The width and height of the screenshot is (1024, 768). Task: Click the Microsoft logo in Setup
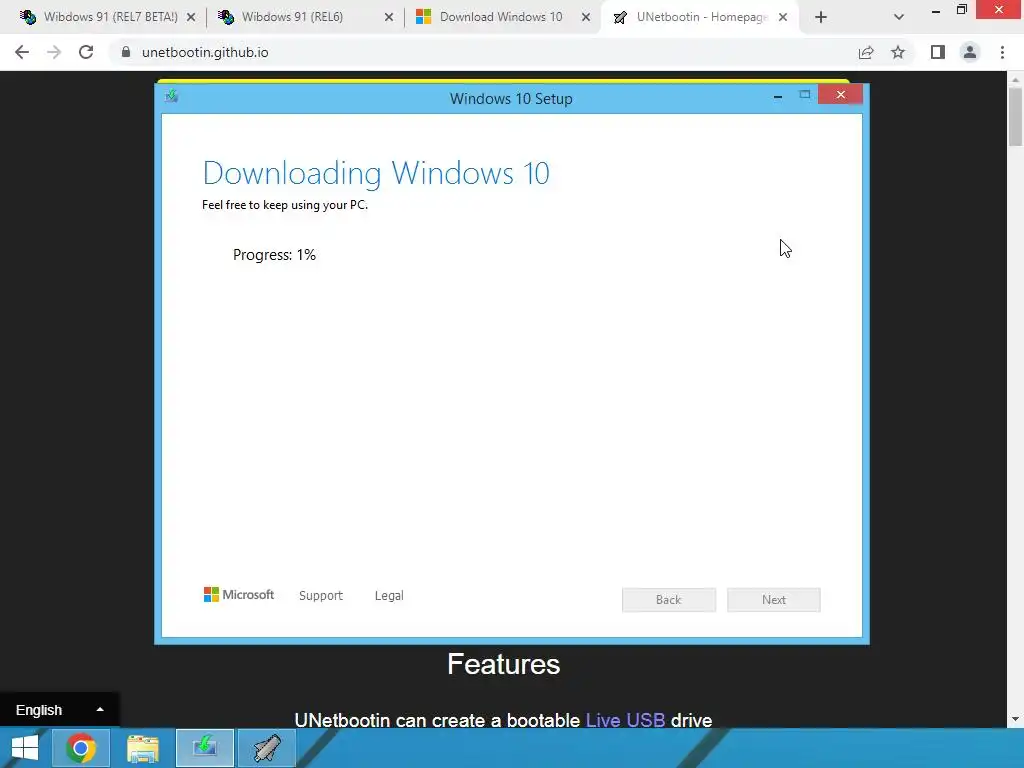point(239,595)
